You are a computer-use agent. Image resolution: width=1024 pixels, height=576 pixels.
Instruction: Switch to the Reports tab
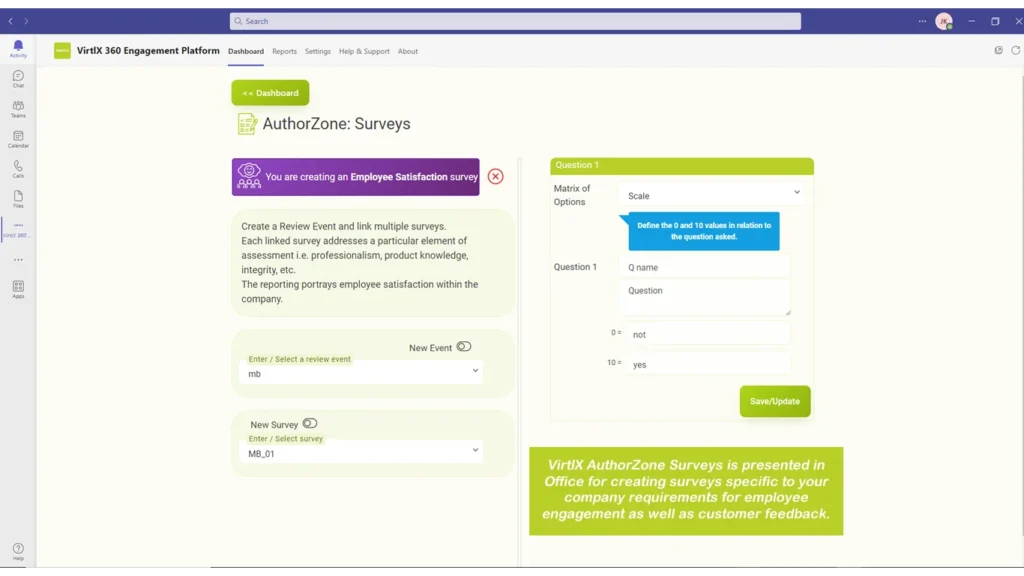point(284,52)
